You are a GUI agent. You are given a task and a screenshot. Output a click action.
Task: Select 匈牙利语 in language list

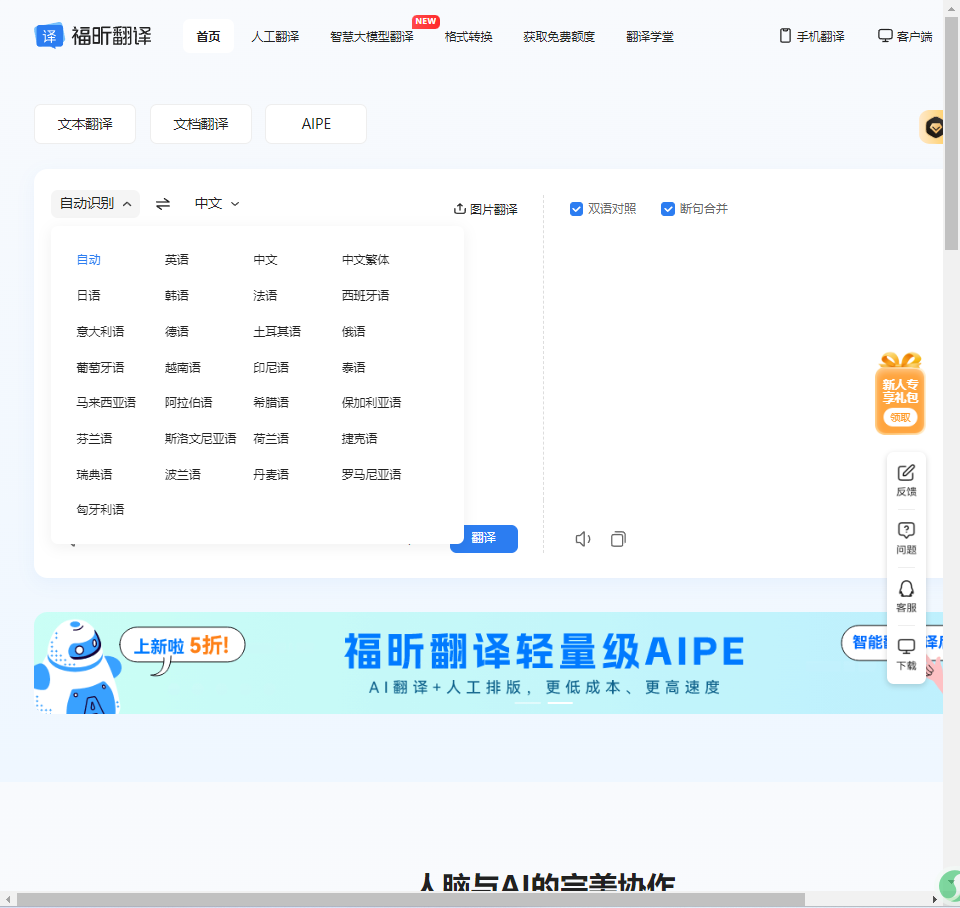pyautogui.click(x=100, y=510)
